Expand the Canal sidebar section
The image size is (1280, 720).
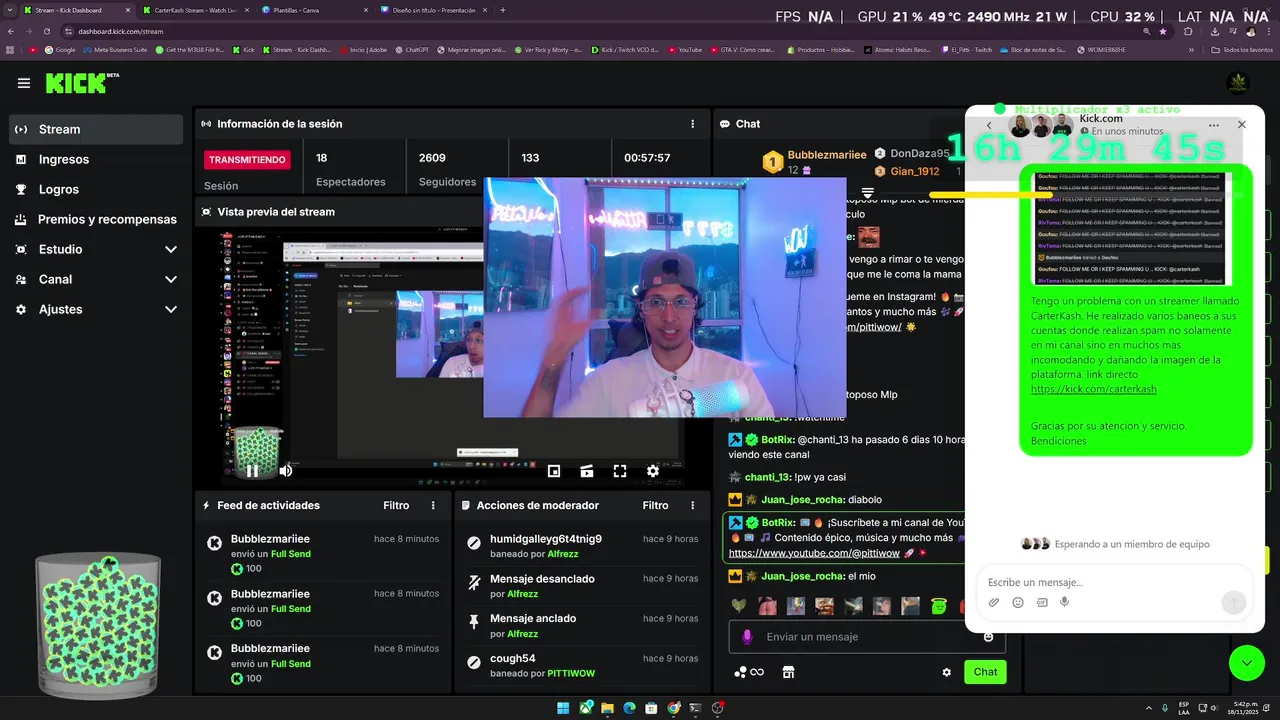click(96, 279)
